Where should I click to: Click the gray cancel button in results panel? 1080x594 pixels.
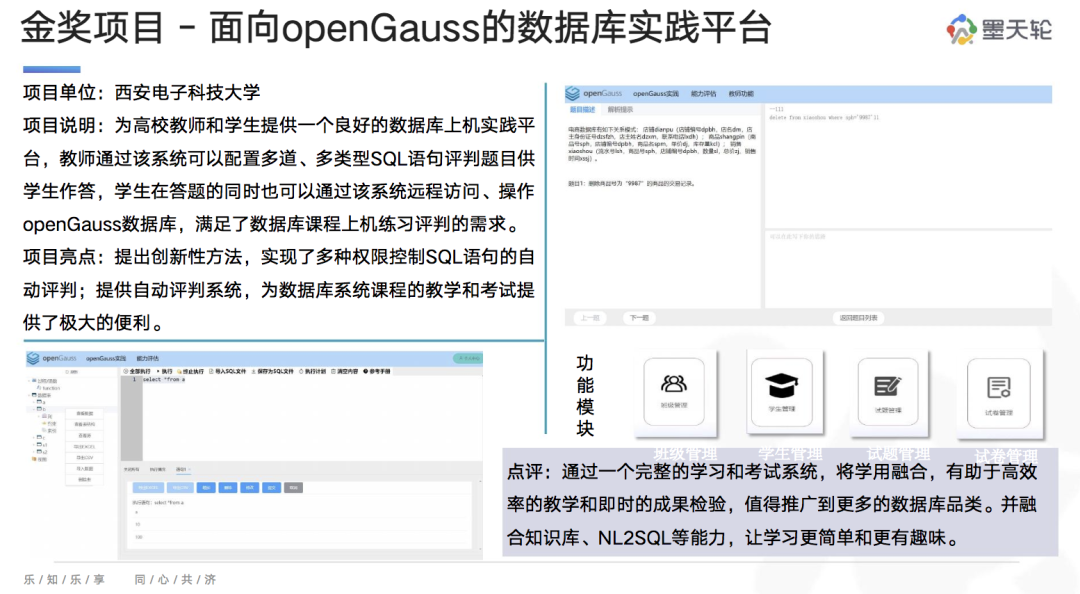pos(293,487)
